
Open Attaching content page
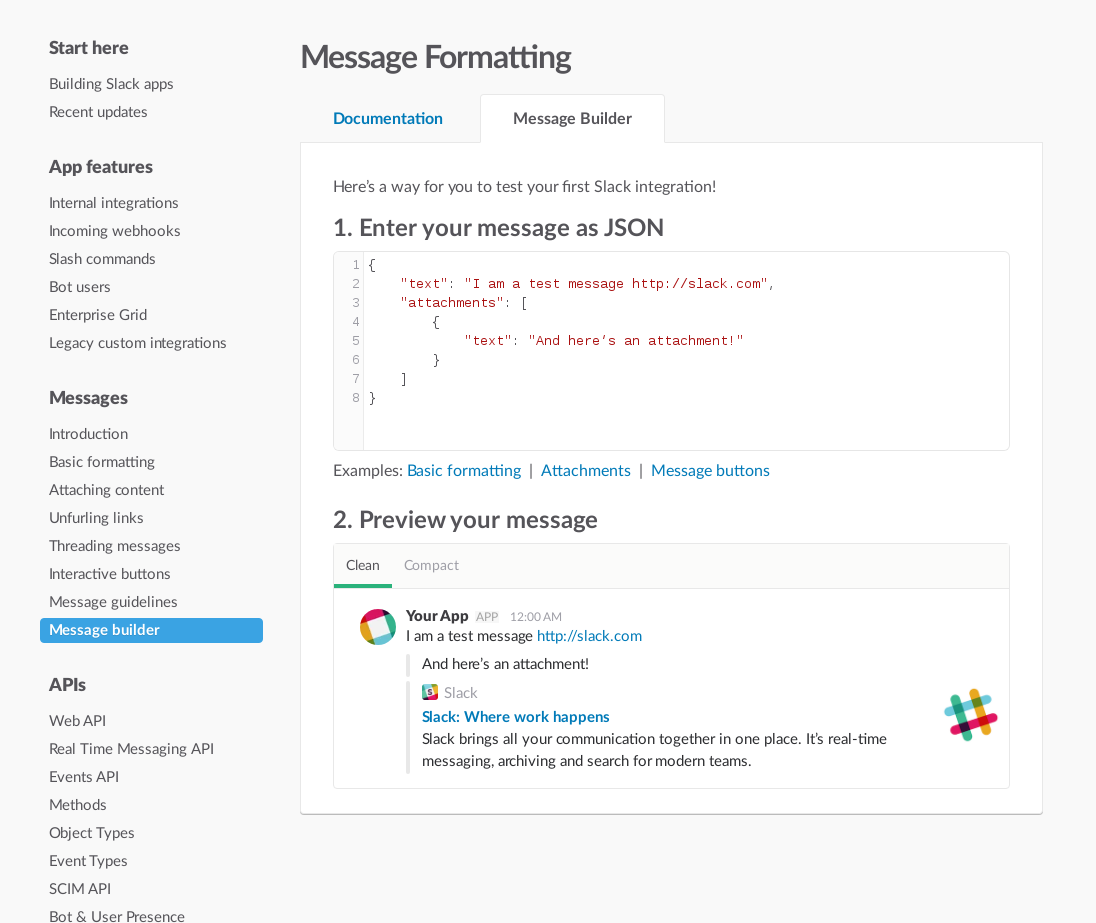click(106, 489)
